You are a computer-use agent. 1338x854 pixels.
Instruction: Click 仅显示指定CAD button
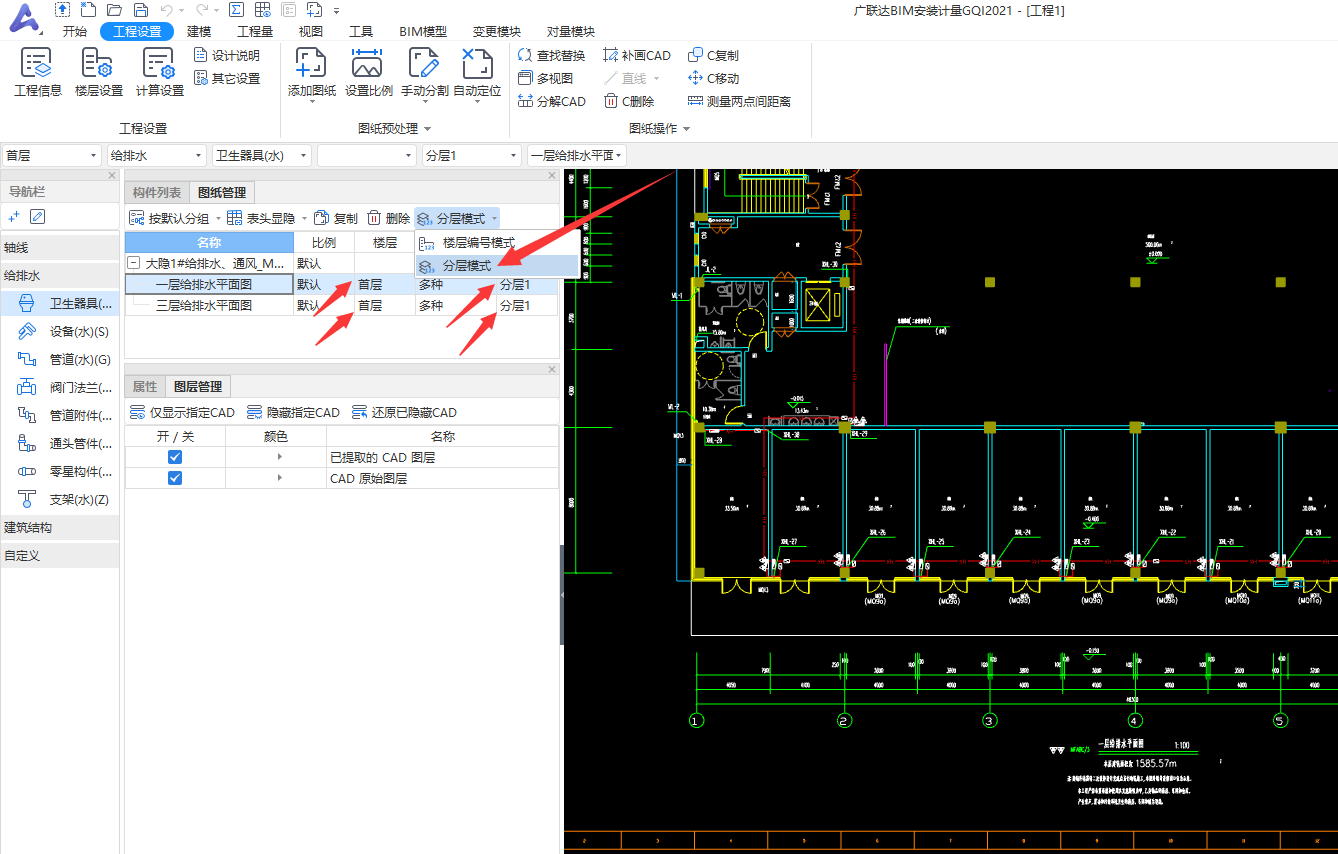point(182,412)
